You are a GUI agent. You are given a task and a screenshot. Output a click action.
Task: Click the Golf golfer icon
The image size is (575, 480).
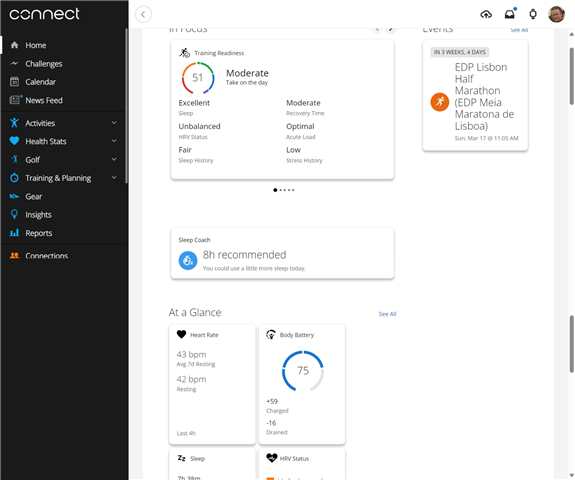(x=14, y=159)
